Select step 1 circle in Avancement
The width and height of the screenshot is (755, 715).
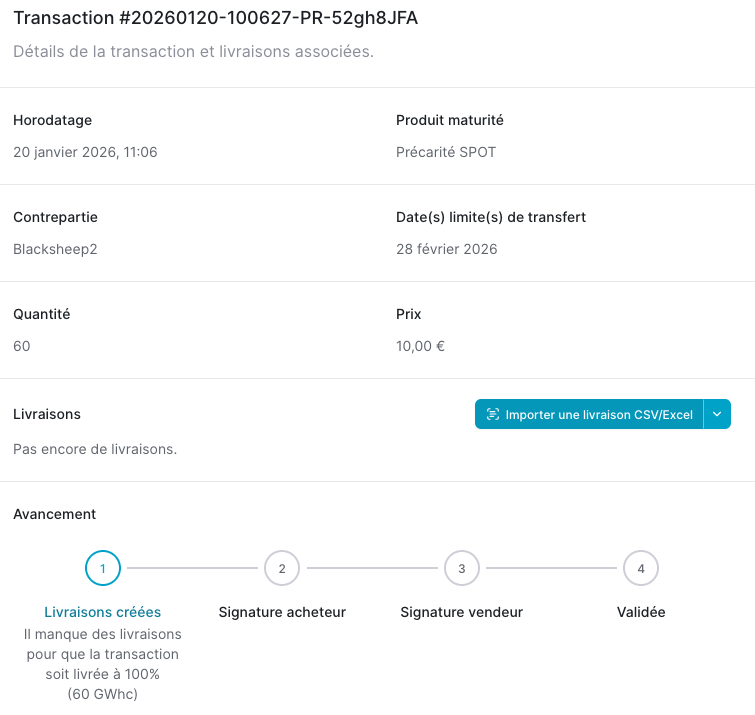click(x=103, y=568)
